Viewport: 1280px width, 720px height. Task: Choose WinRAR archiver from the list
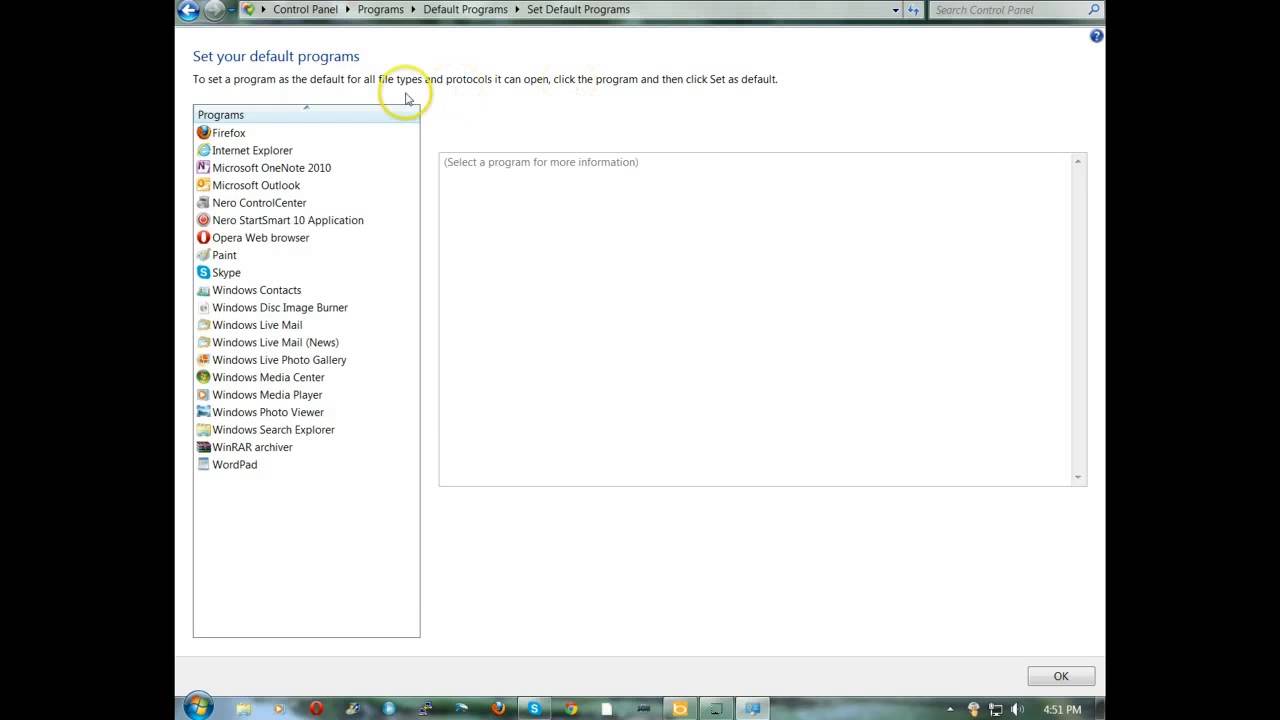pos(252,447)
